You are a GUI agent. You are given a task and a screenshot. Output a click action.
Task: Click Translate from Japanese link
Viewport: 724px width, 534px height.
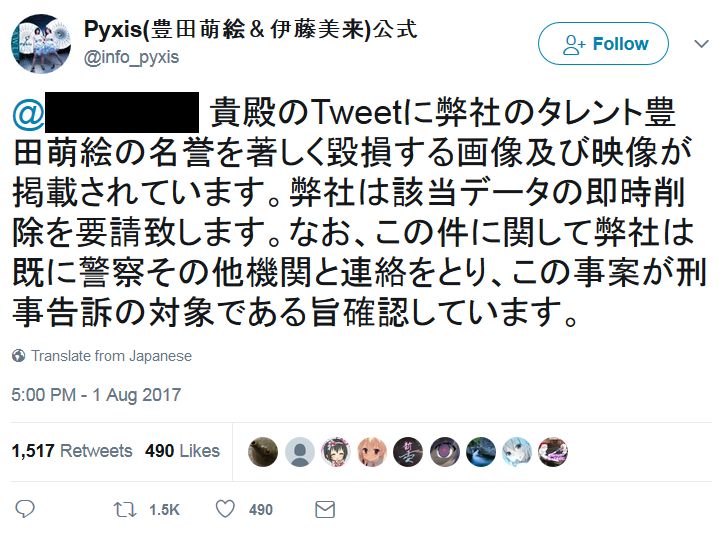111,356
